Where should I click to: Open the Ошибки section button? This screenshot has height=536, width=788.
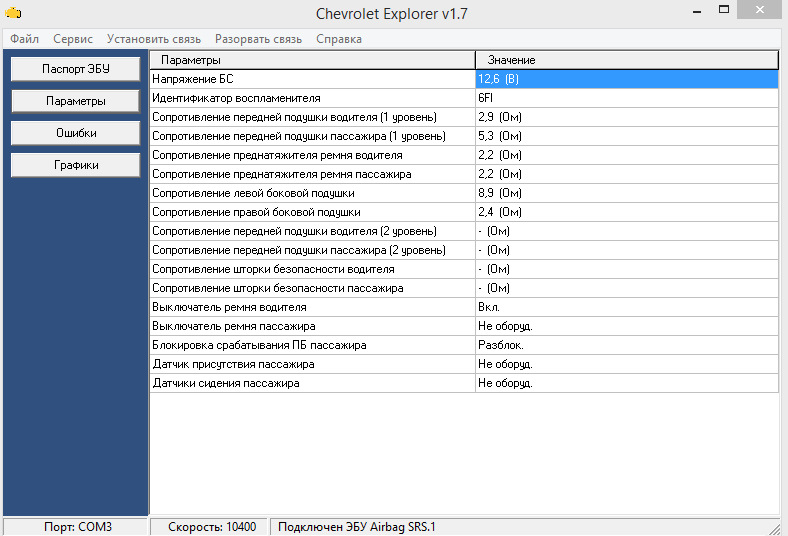pyautogui.click(x=75, y=133)
